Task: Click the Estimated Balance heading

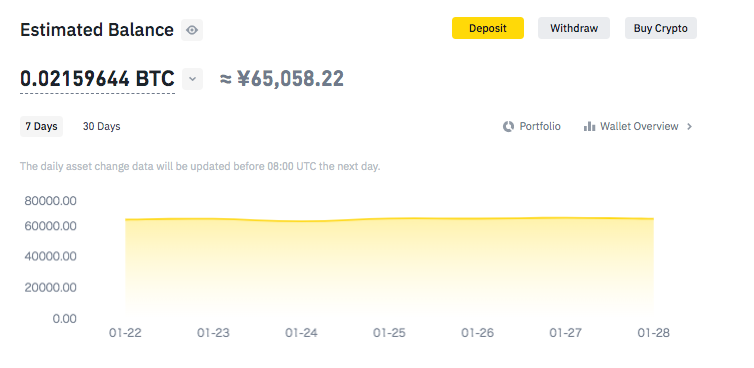Action: tap(97, 30)
